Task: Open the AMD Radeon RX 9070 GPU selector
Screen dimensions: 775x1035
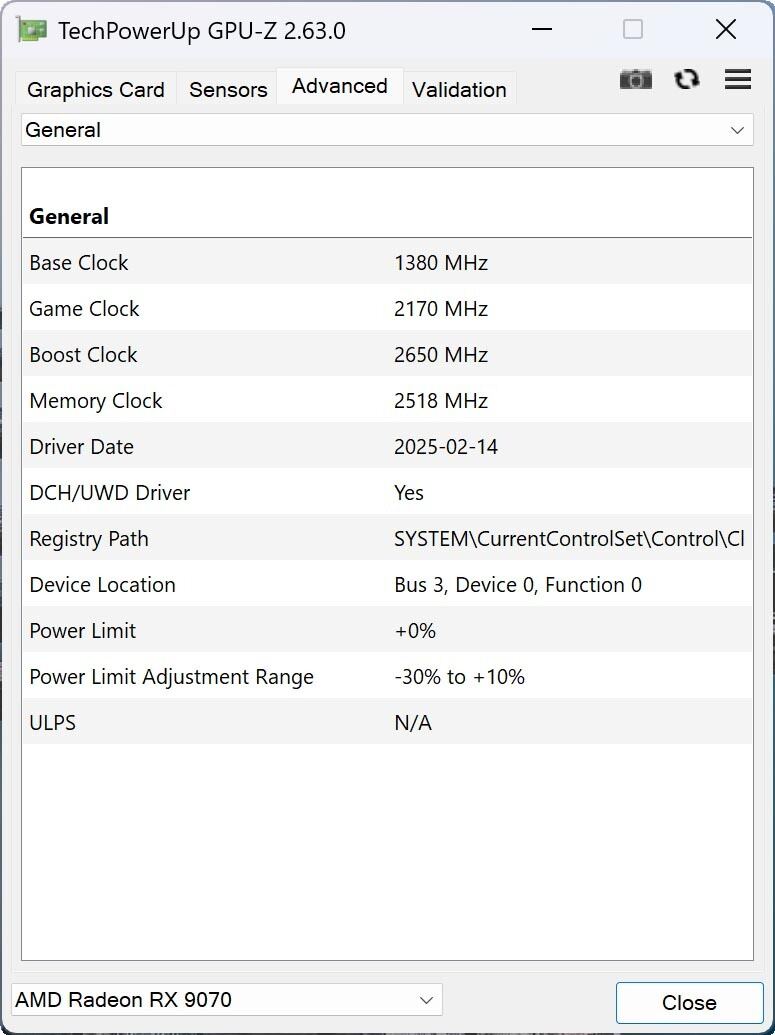Action: (x=226, y=1000)
